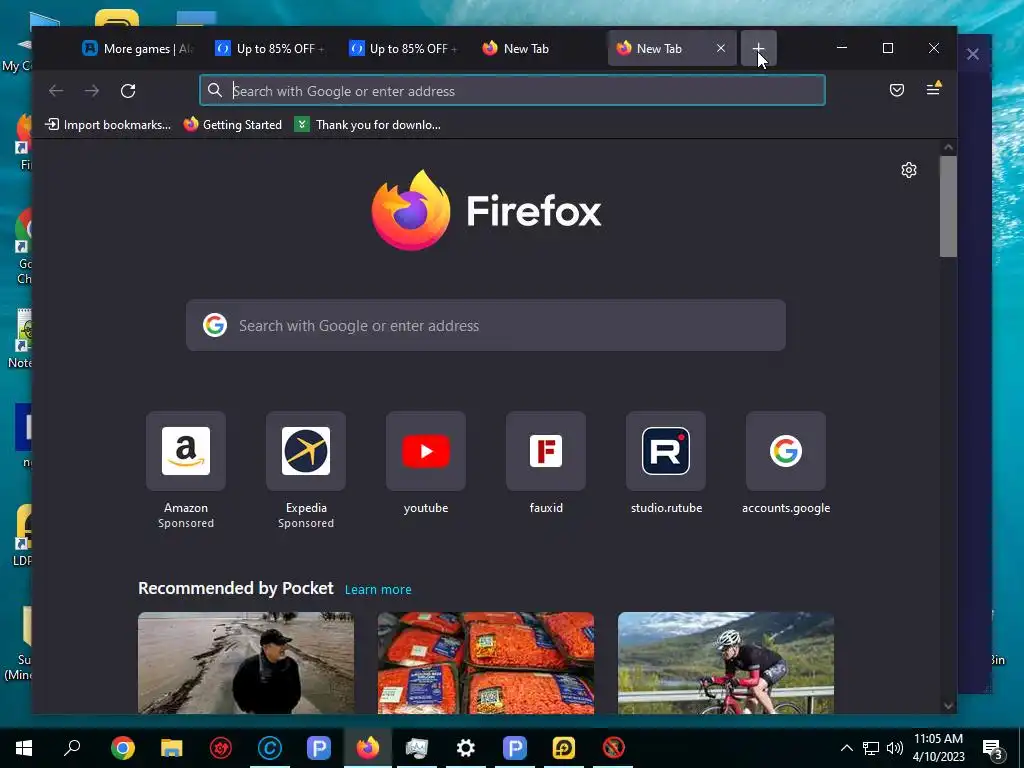The width and height of the screenshot is (1024, 768).
Task: Open the blue C taskbar app
Action: click(x=270, y=748)
